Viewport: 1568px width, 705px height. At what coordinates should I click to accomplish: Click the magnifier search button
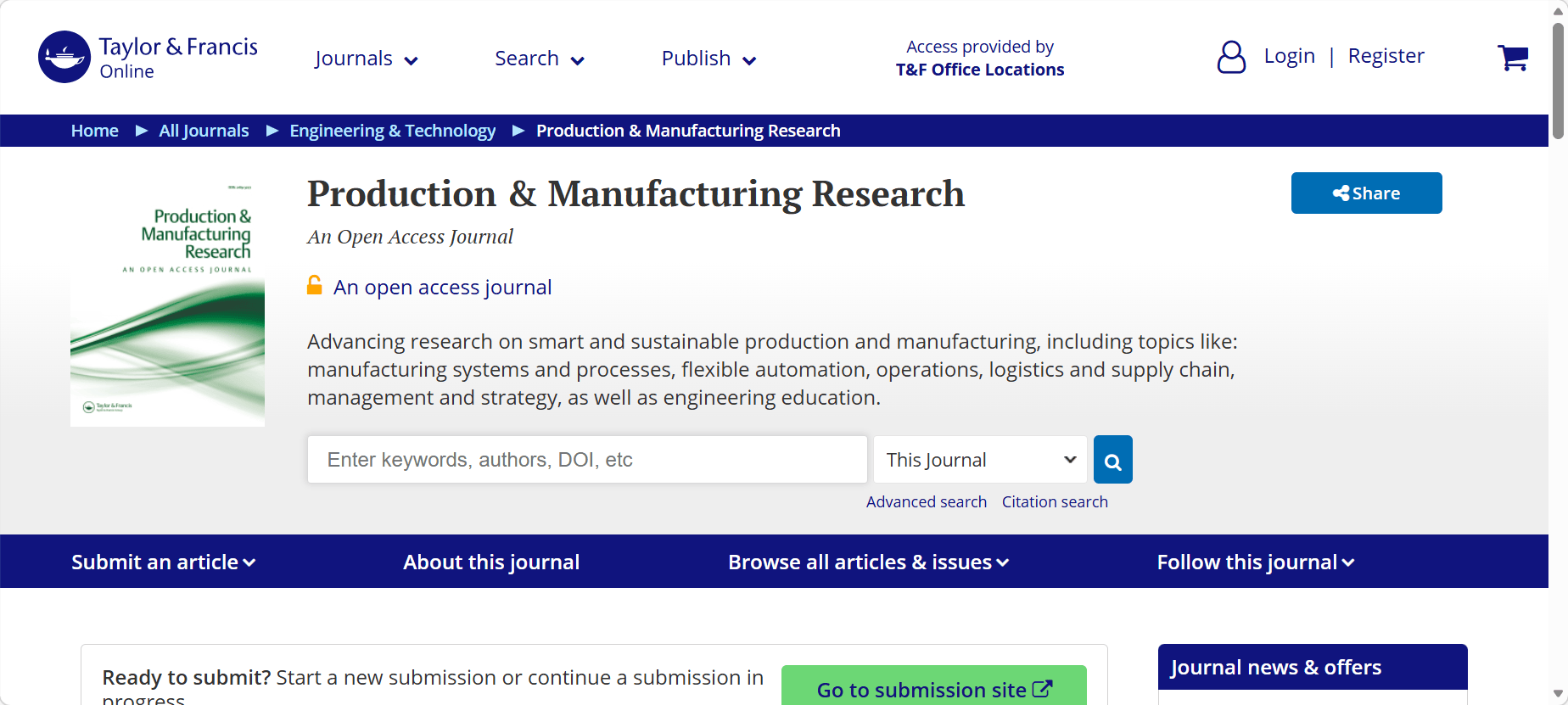pos(1113,460)
